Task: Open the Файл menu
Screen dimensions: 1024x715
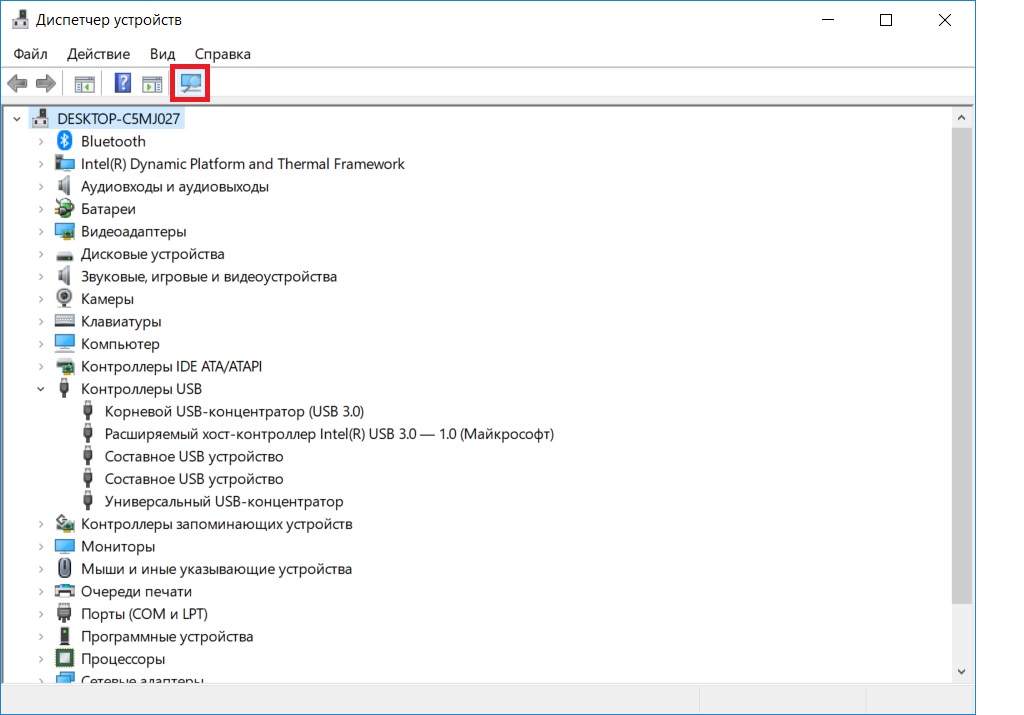Action: pos(31,54)
